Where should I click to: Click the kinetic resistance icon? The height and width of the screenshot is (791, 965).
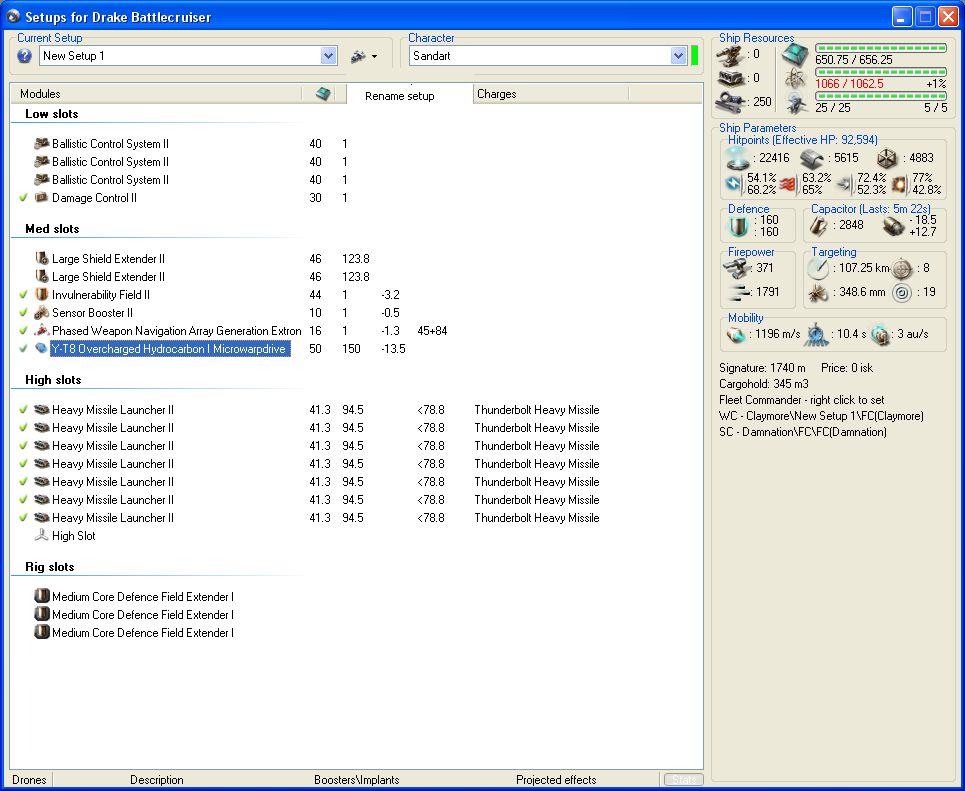point(846,183)
